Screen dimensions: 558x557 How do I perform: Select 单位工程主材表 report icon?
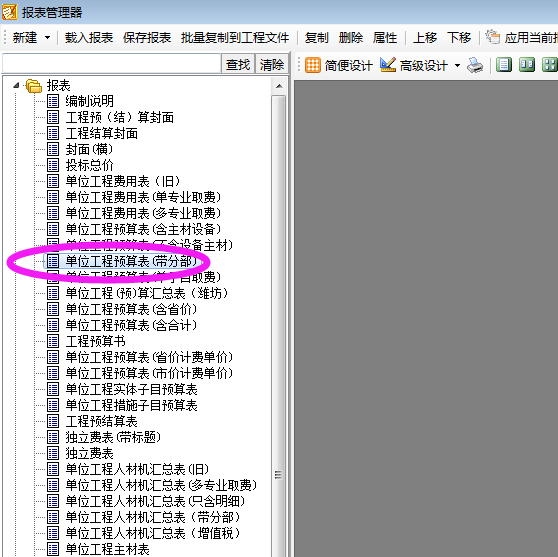(53, 549)
